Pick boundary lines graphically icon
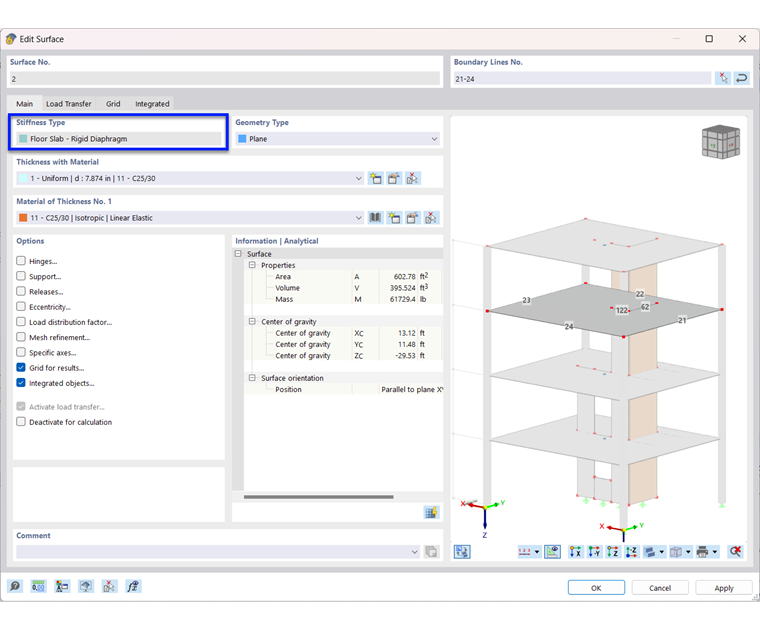760x631 pixels. point(723,79)
